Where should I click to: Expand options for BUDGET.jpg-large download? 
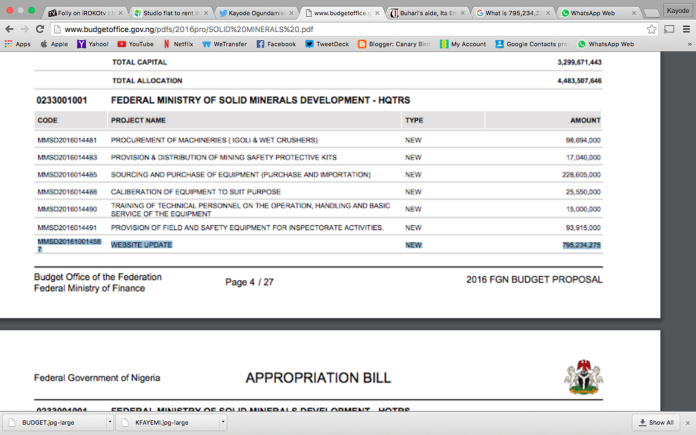click(109, 423)
